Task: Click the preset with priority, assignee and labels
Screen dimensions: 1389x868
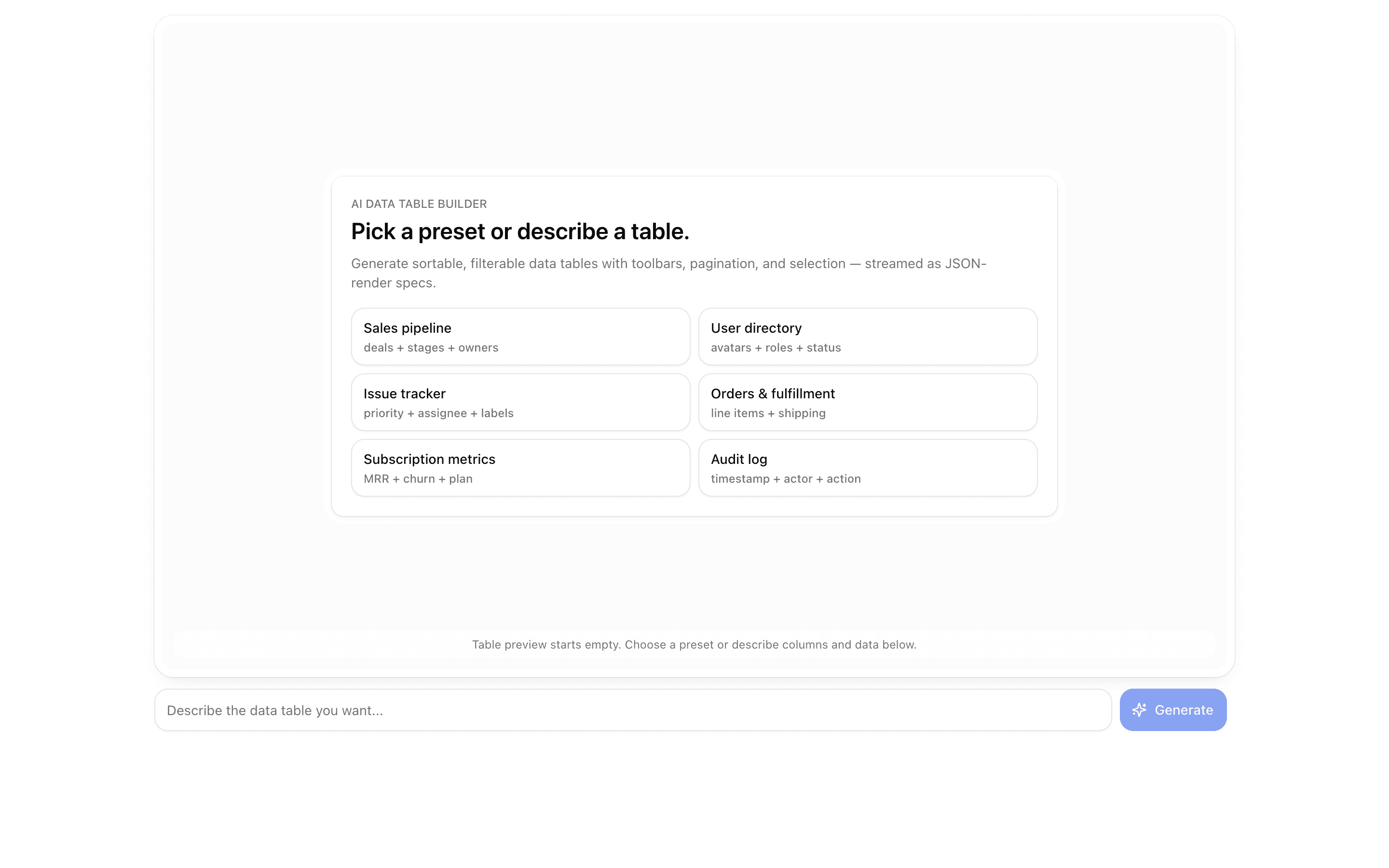Action: tap(520, 402)
